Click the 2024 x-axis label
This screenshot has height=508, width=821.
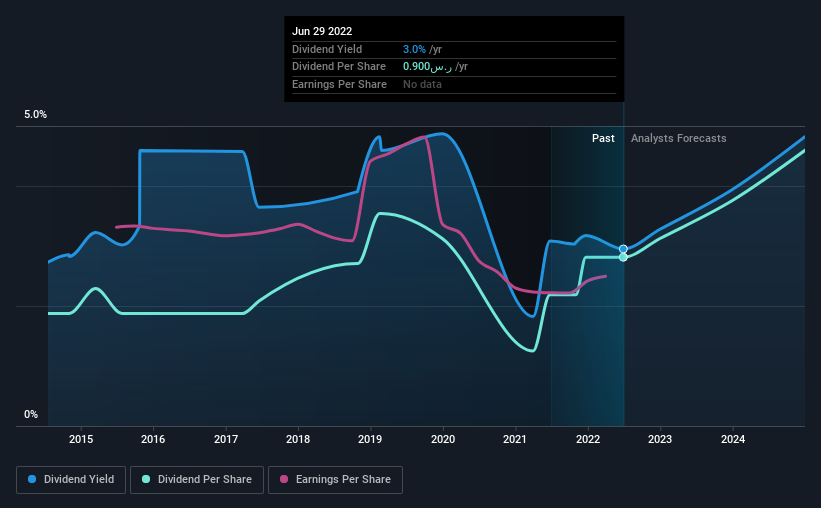tap(733, 439)
